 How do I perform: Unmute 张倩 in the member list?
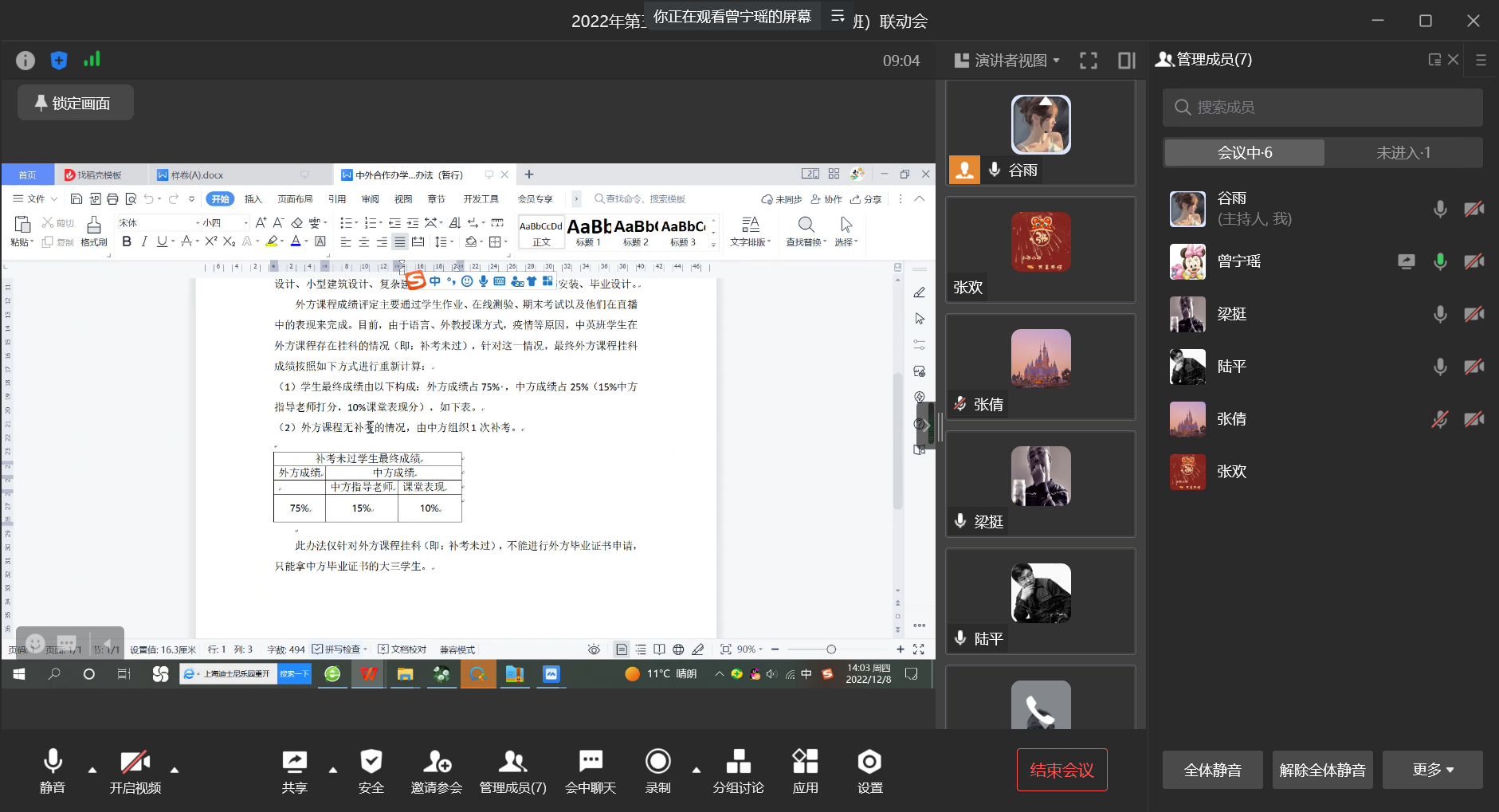[1440, 419]
